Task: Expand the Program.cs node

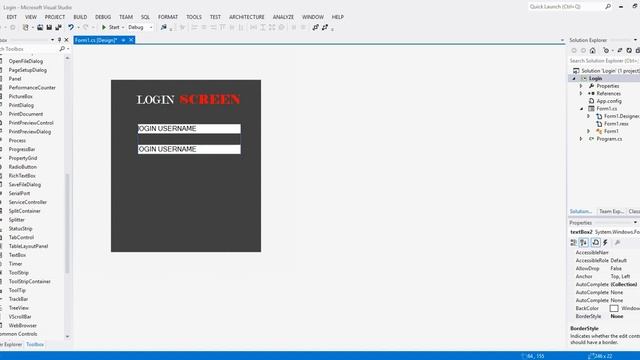Action: 581,139
